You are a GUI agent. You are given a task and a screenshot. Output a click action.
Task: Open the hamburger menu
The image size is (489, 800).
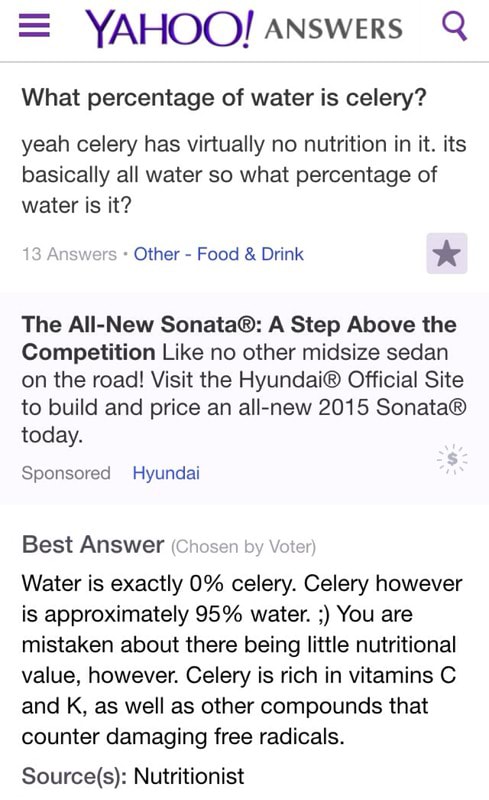(34, 26)
